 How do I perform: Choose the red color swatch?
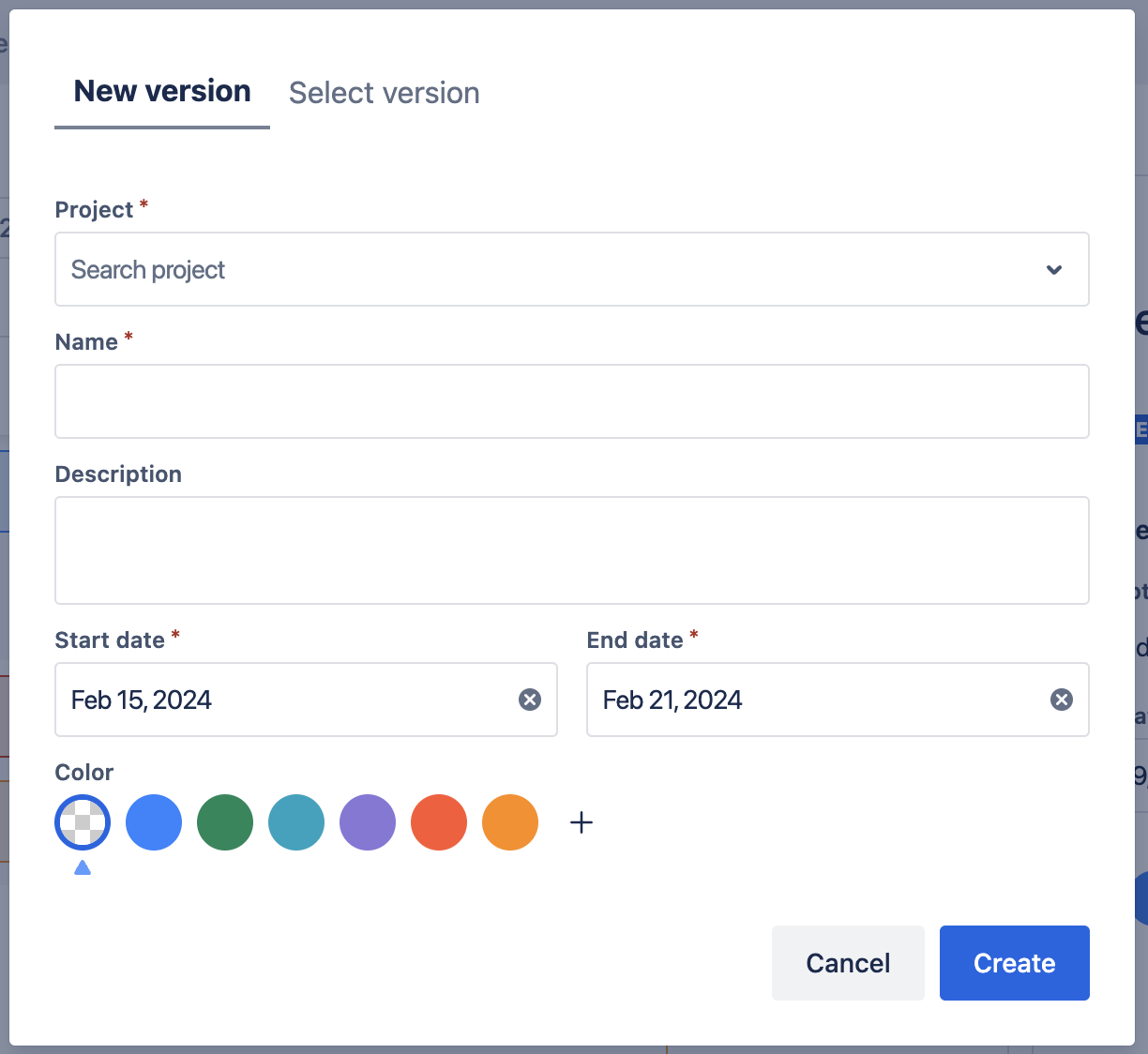point(439,822)
